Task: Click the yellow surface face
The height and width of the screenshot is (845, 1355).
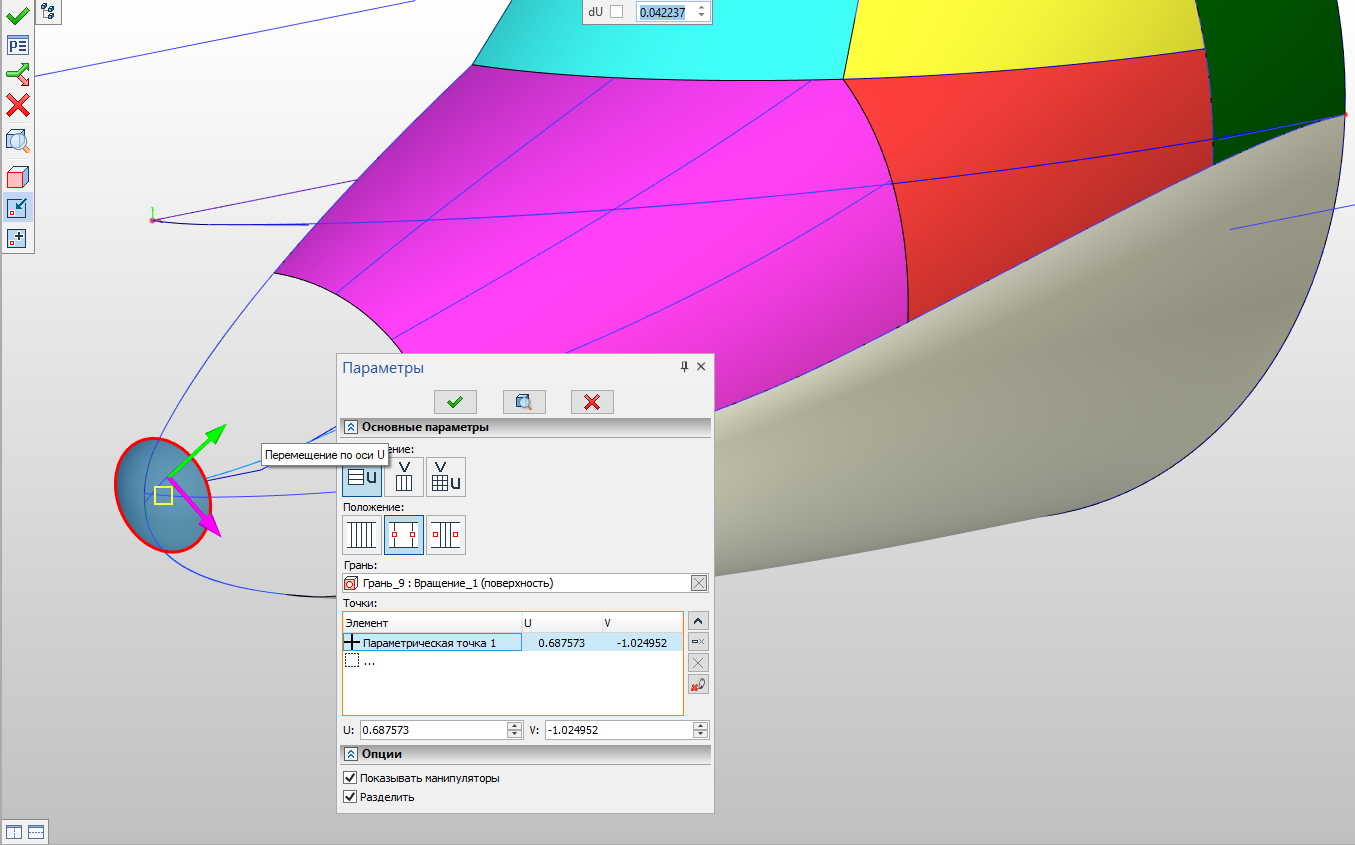Action: click(x=1020, y=35)
